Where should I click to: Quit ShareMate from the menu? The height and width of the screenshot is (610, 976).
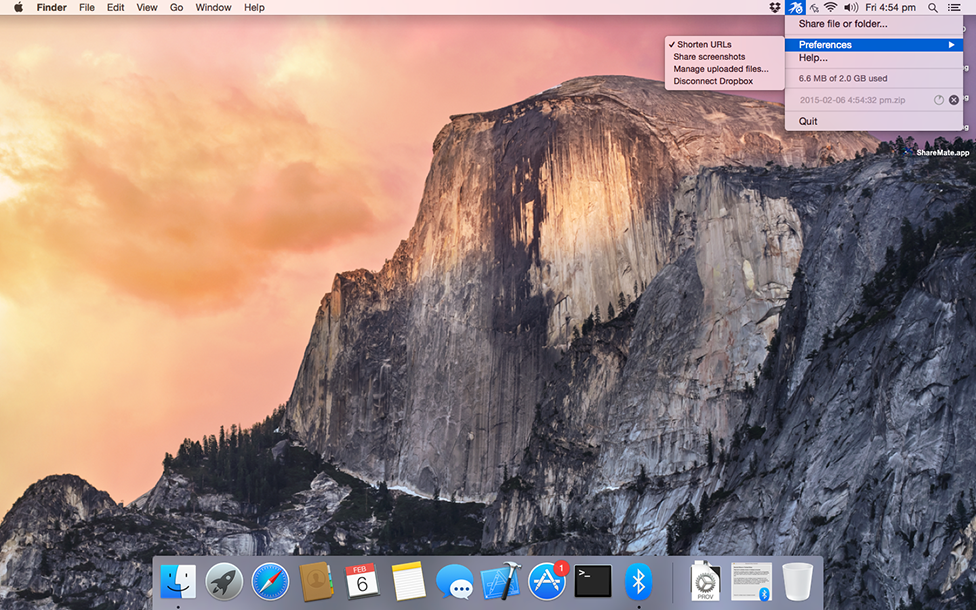873,121
